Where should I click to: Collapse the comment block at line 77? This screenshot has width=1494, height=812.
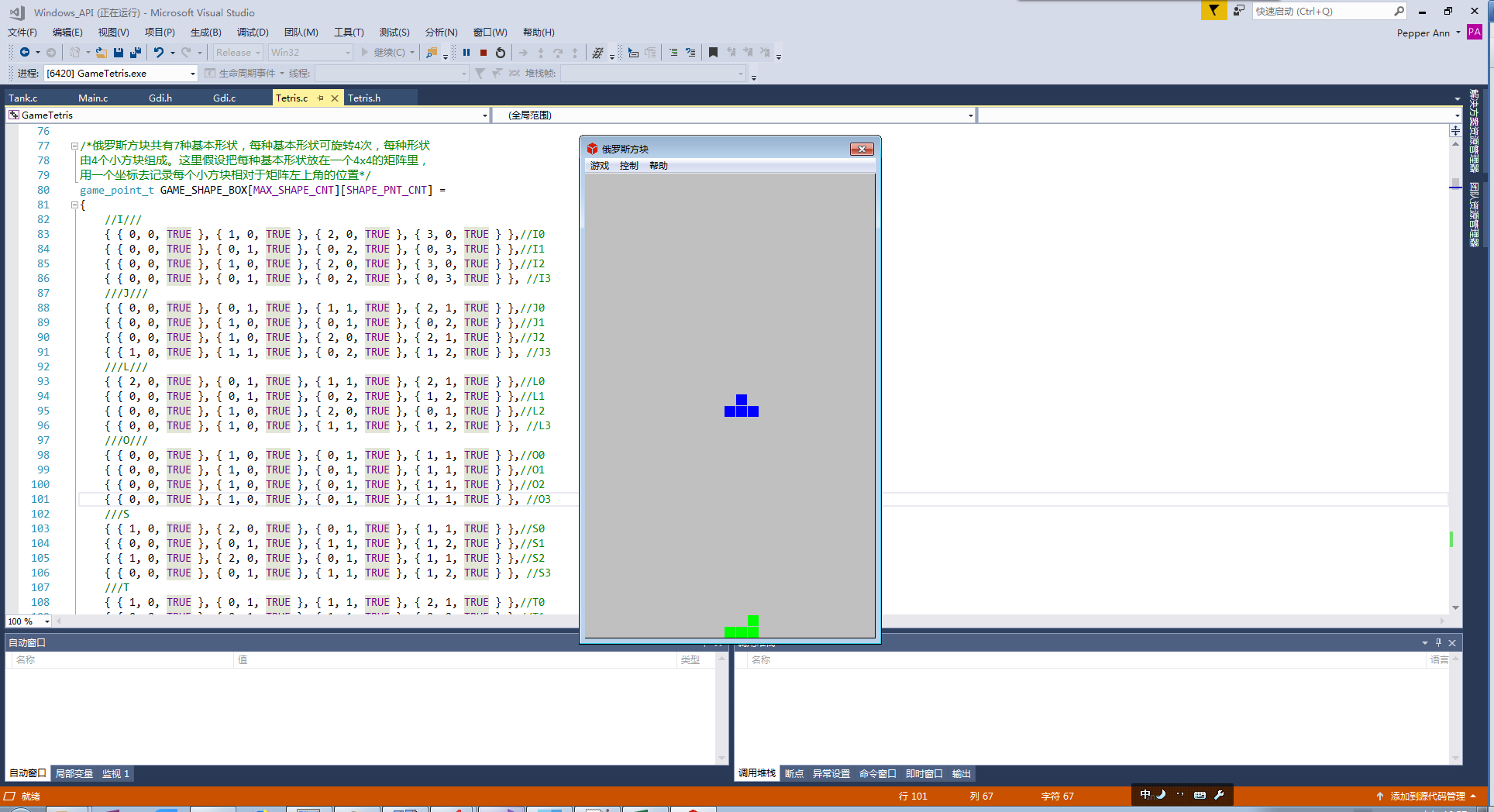coord(74,146)
